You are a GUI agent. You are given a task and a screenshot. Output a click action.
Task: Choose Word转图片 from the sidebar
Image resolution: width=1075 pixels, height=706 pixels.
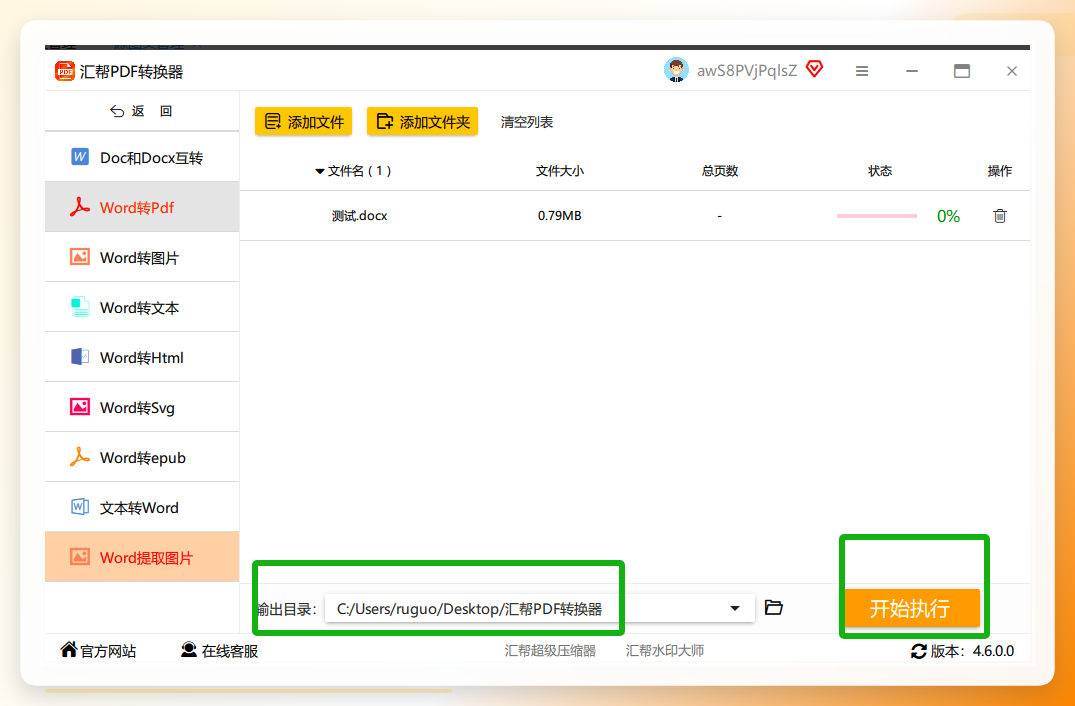click(142, 257)
